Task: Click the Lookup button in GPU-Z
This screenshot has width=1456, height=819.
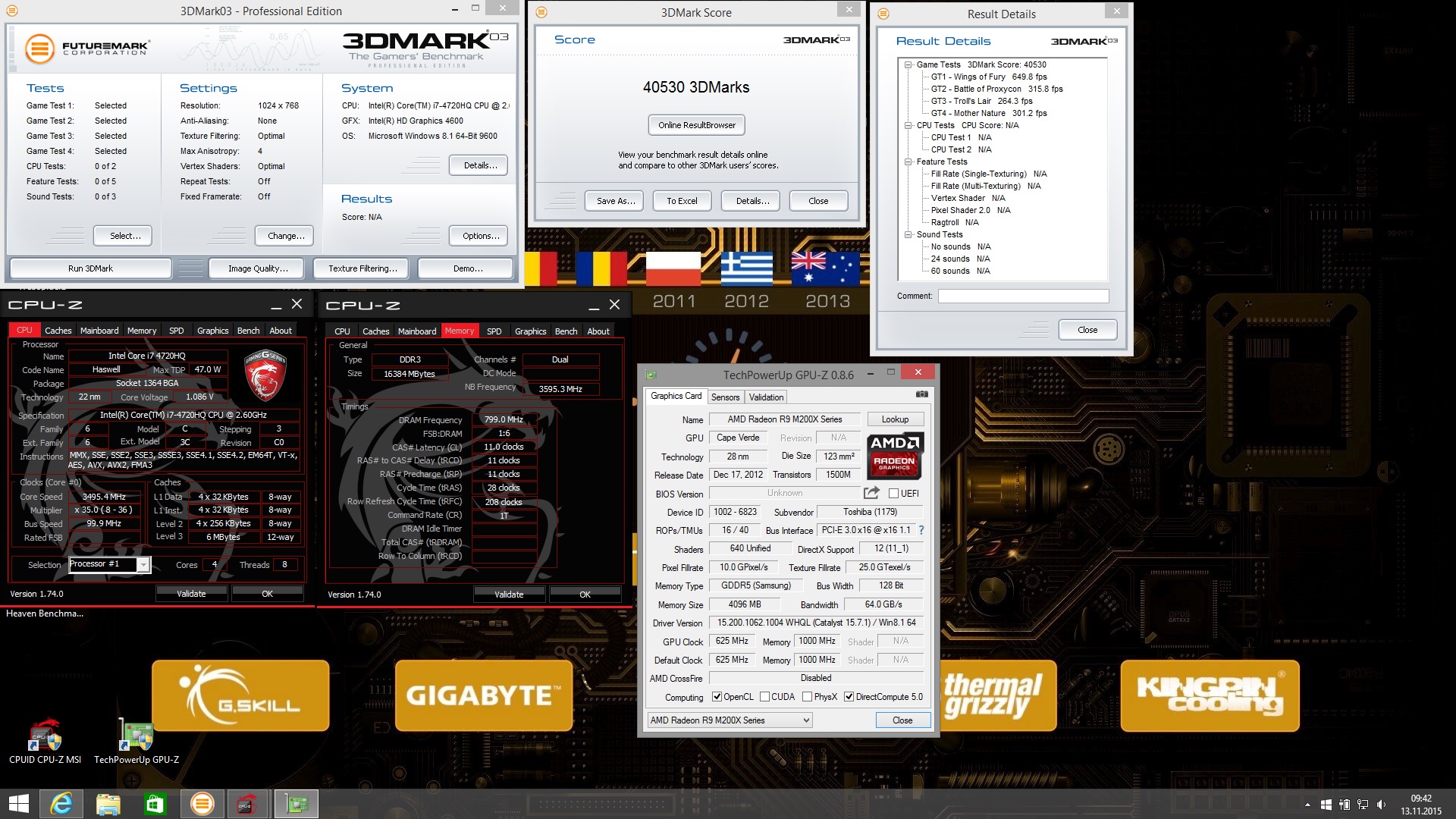Action: 895,419
